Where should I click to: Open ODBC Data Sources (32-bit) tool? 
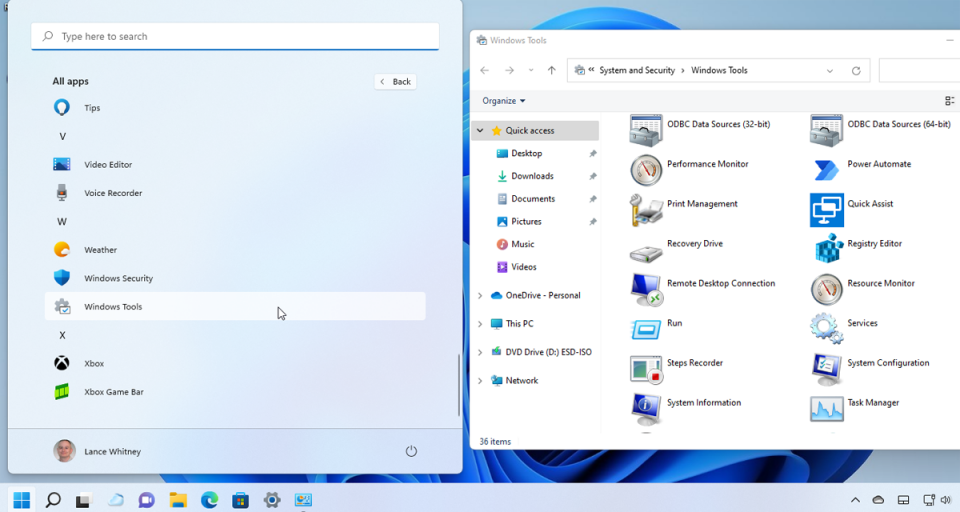pos(700,130)
